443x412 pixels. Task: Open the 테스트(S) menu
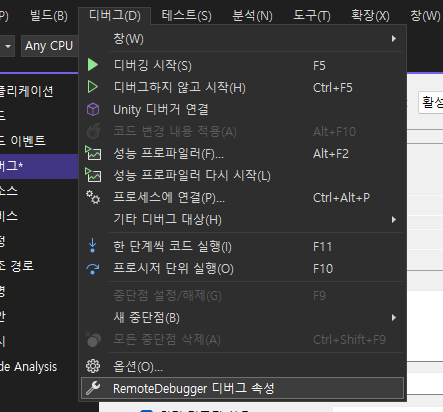click(186, 16)
